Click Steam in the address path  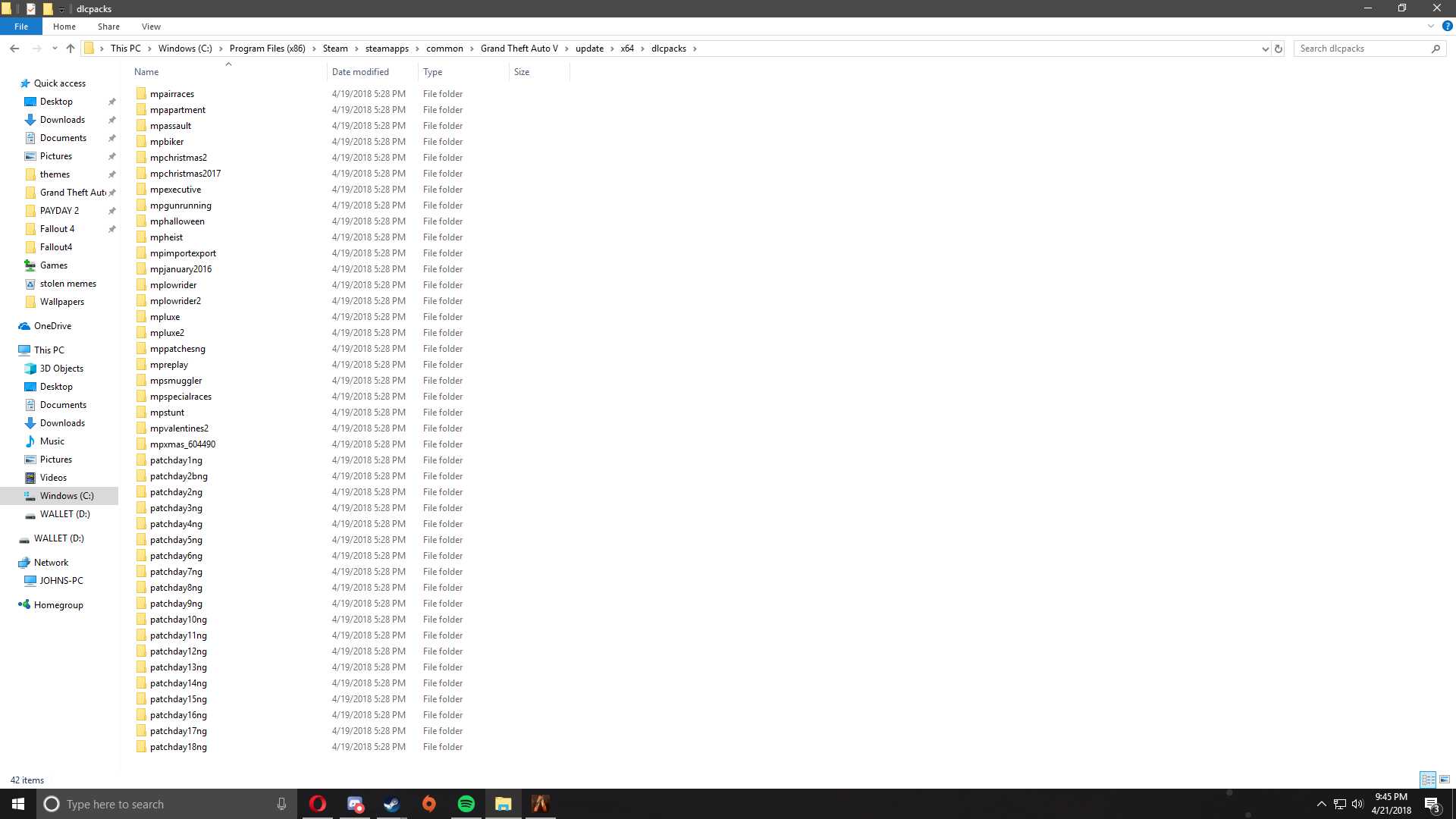[335, 49]
